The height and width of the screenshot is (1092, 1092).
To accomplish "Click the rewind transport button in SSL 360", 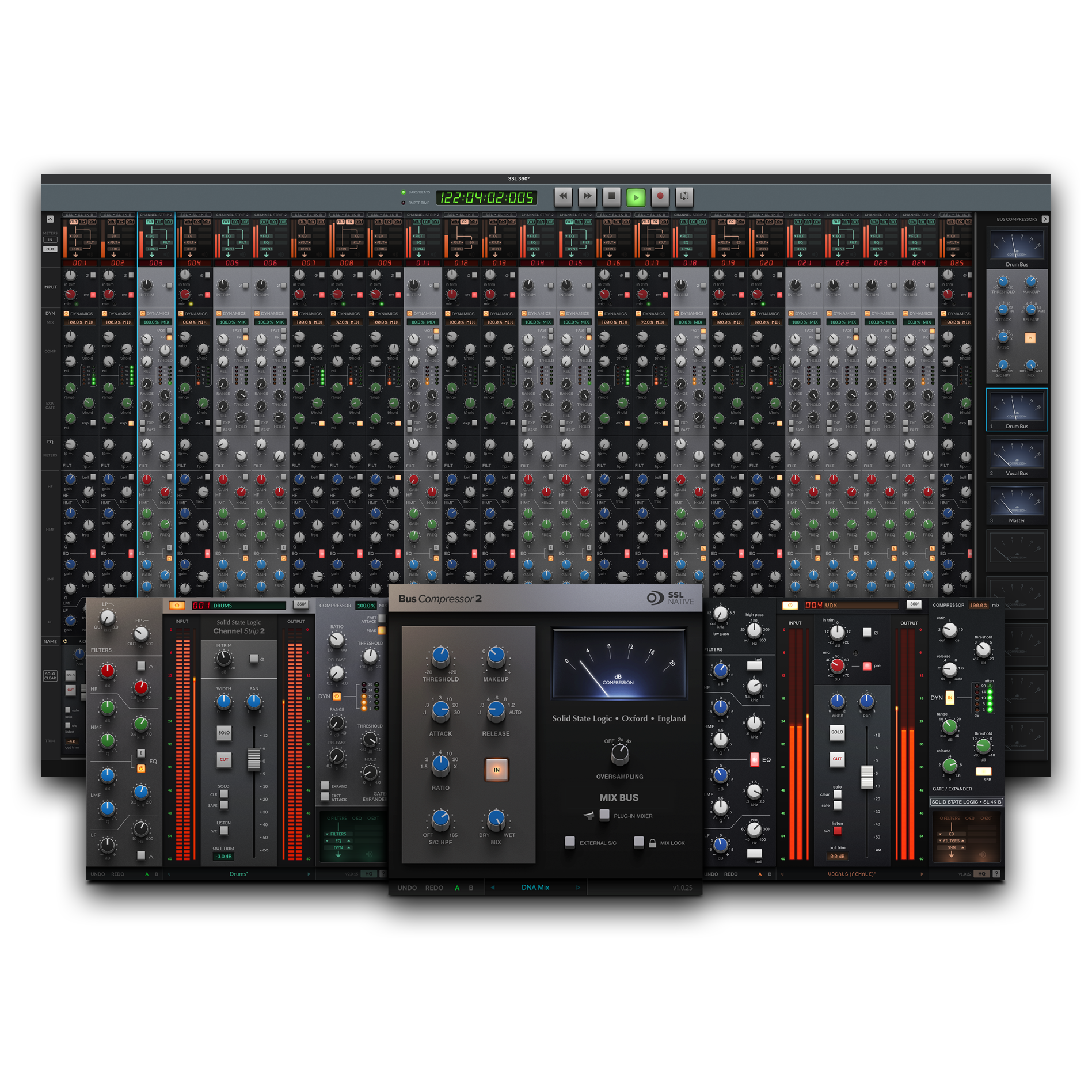I will coord(562,196).
